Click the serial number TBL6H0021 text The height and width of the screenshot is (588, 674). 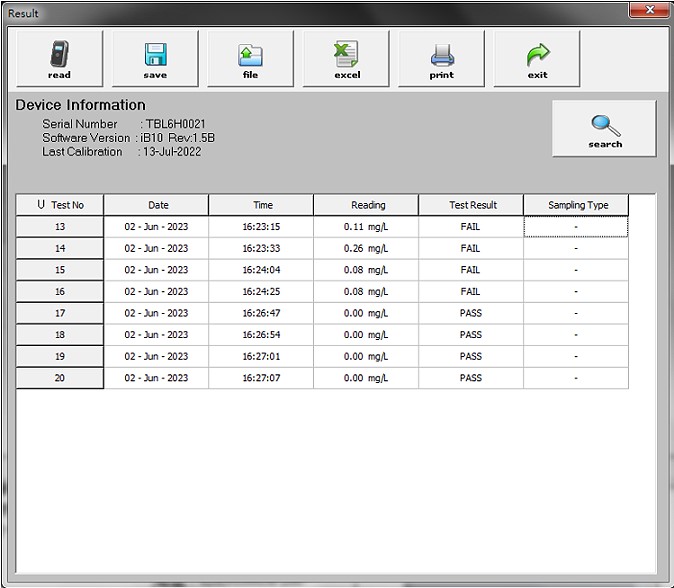click(x=175, y=124)
